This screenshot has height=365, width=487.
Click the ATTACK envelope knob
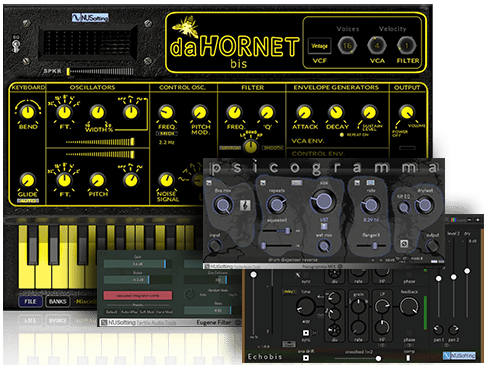pos(304,112)
